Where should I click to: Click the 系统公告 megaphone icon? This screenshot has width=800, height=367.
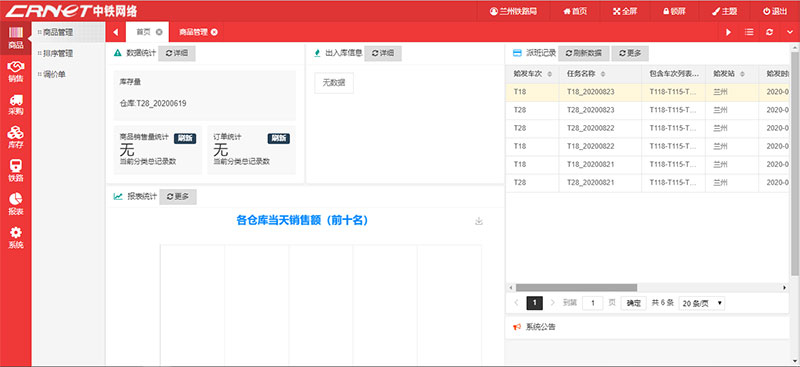click(x=517, y=327)
